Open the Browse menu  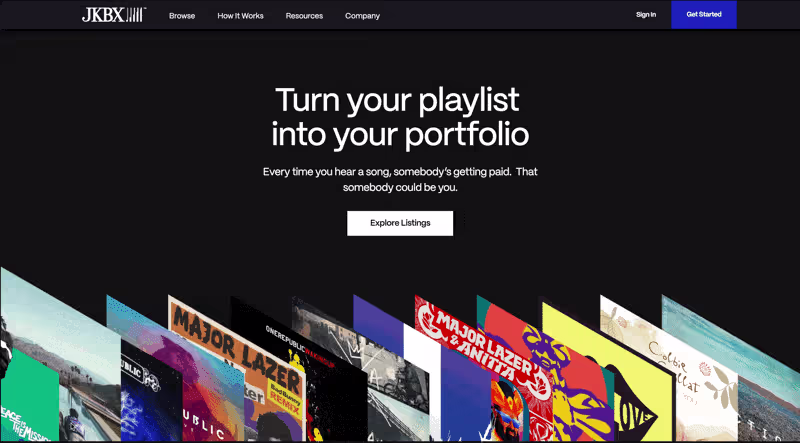(182, 16)
